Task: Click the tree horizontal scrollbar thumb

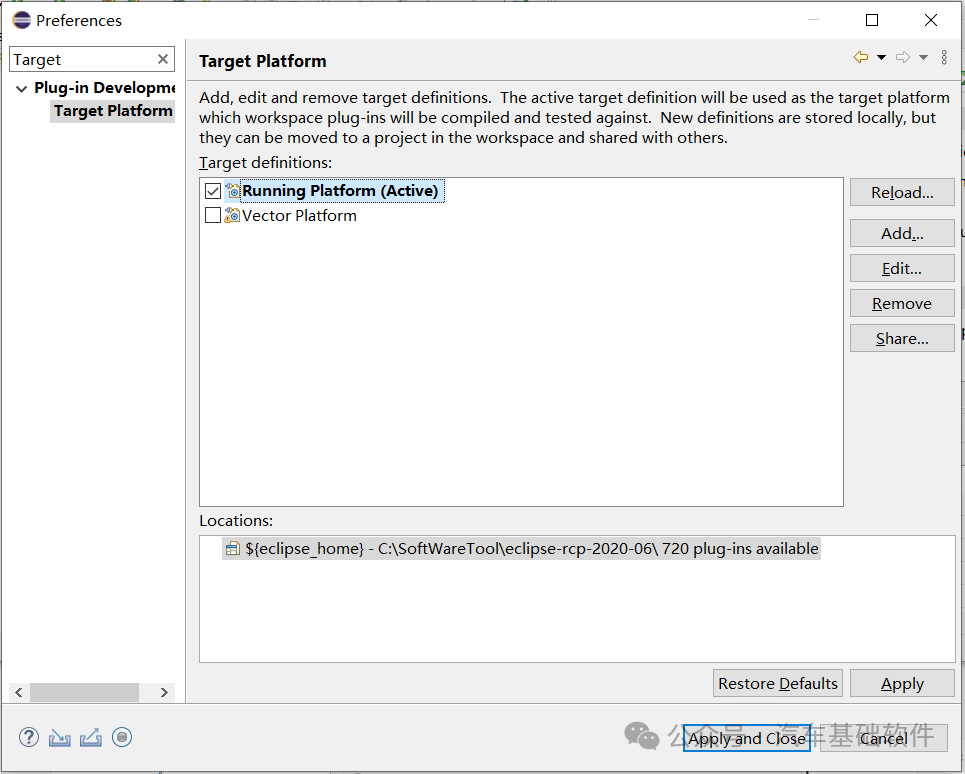Action: coord(84,692)
